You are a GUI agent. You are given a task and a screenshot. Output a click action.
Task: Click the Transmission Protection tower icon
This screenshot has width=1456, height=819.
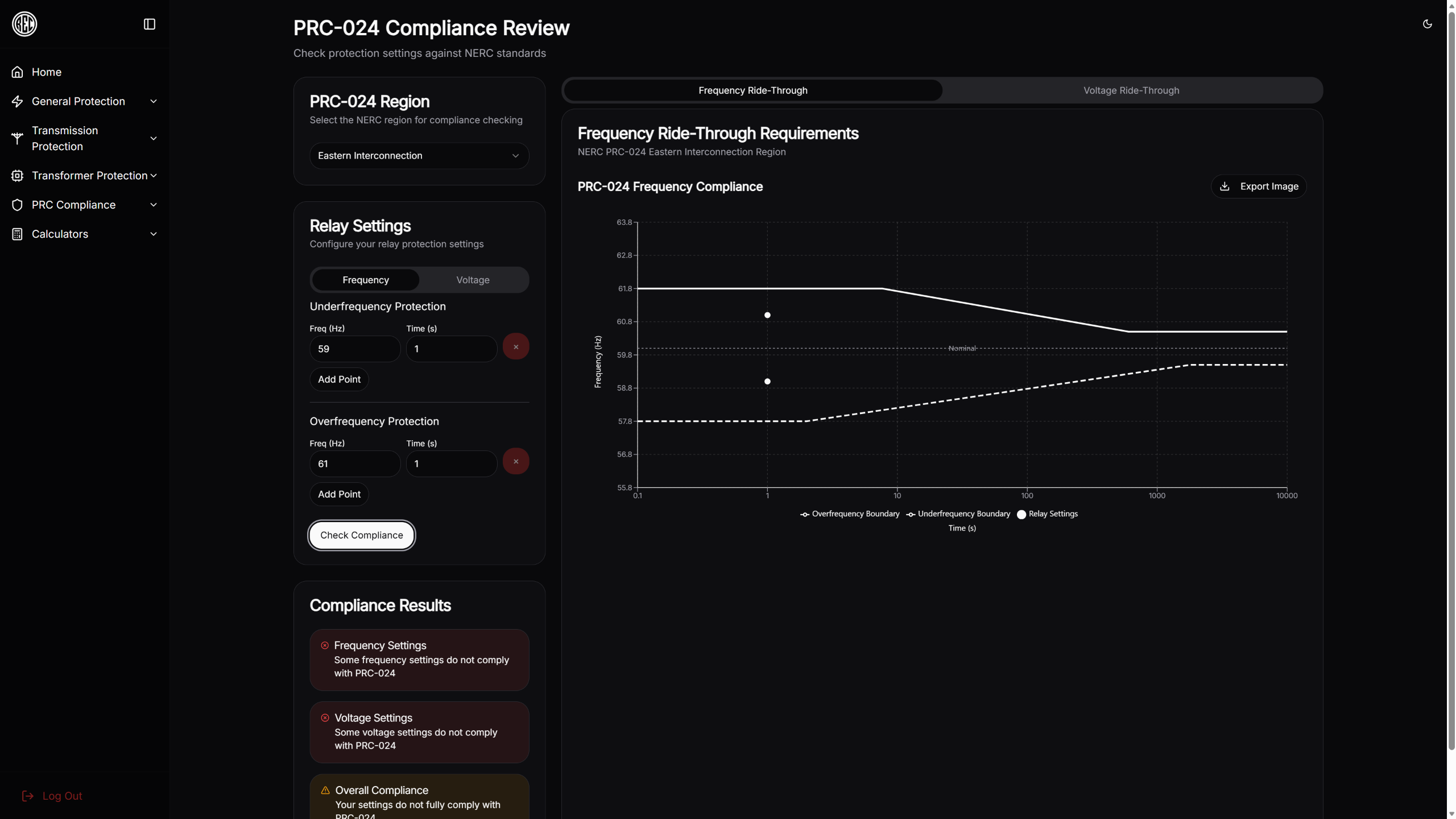coord(17,138)
